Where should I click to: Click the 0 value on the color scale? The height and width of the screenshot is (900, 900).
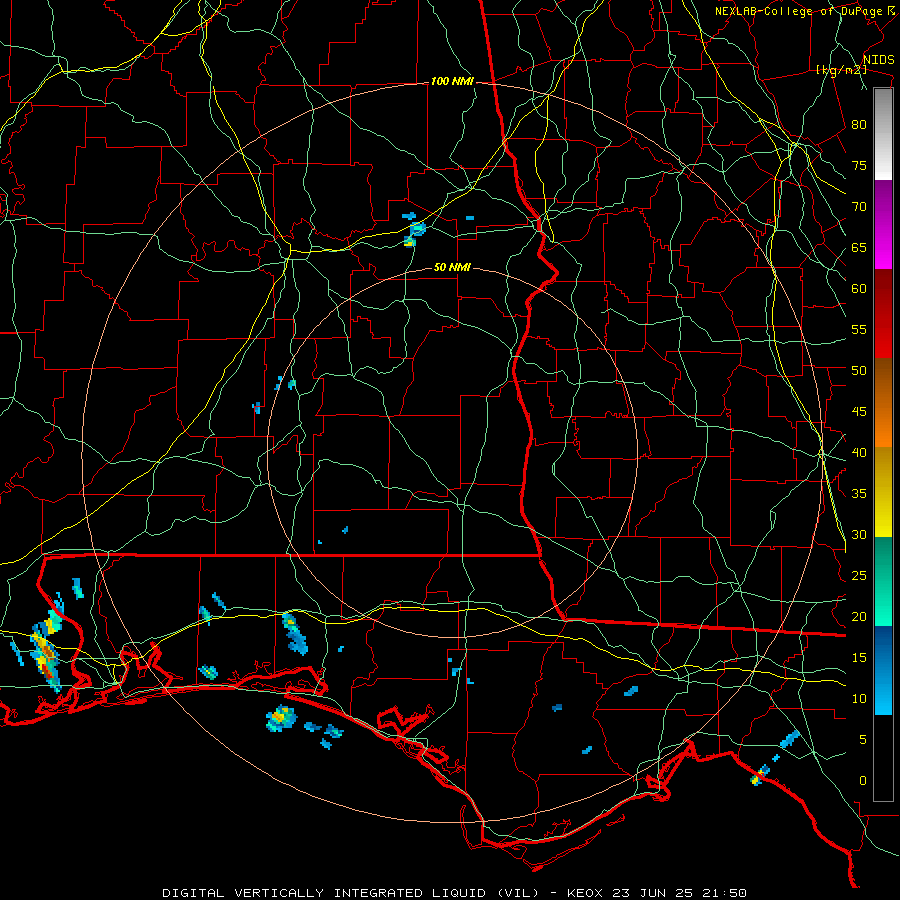click(x=863, y=781)
